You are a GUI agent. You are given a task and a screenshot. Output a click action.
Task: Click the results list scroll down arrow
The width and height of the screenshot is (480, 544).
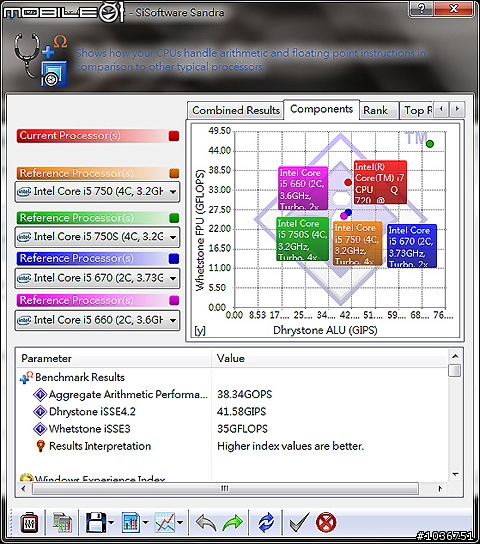pos(455,474)
